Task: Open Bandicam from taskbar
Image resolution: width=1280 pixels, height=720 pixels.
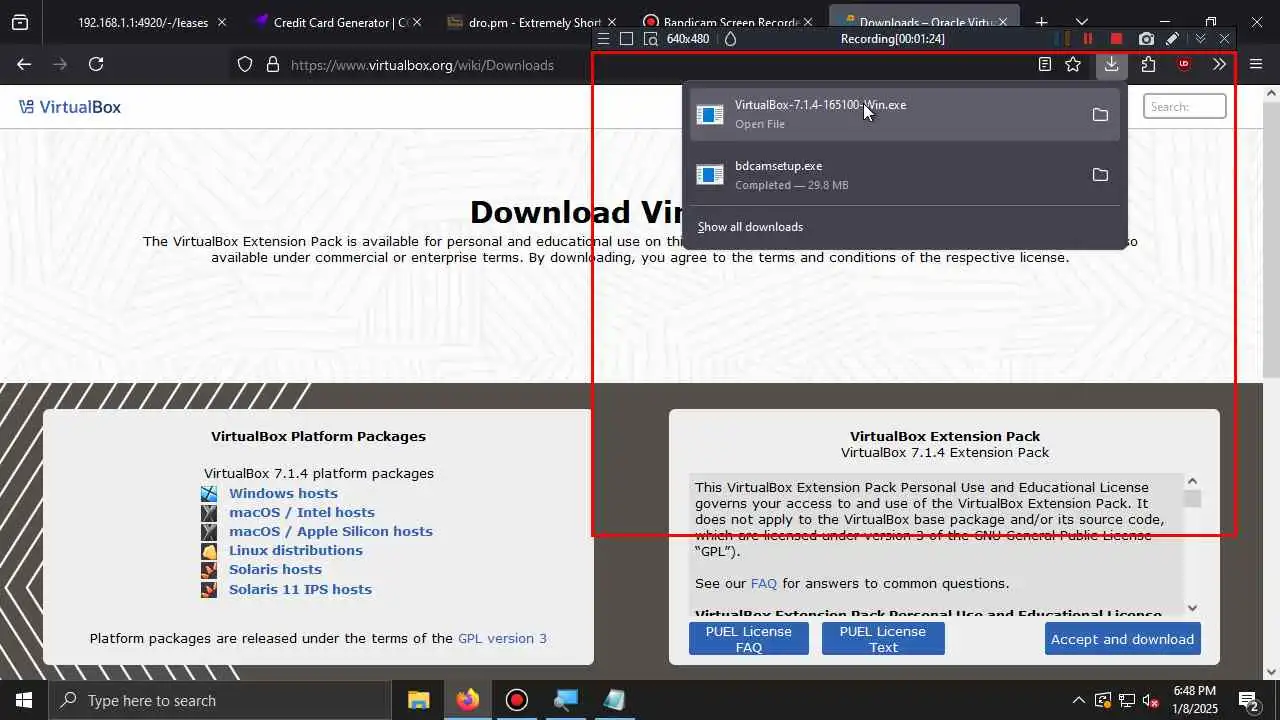Action: [517, 700]
